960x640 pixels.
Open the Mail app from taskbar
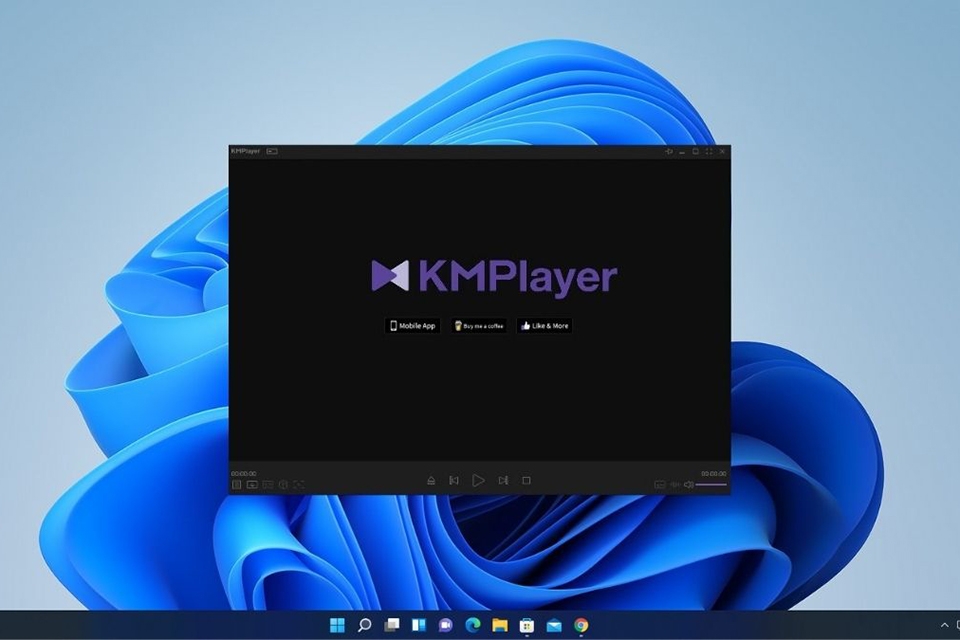tap(554, 625)
